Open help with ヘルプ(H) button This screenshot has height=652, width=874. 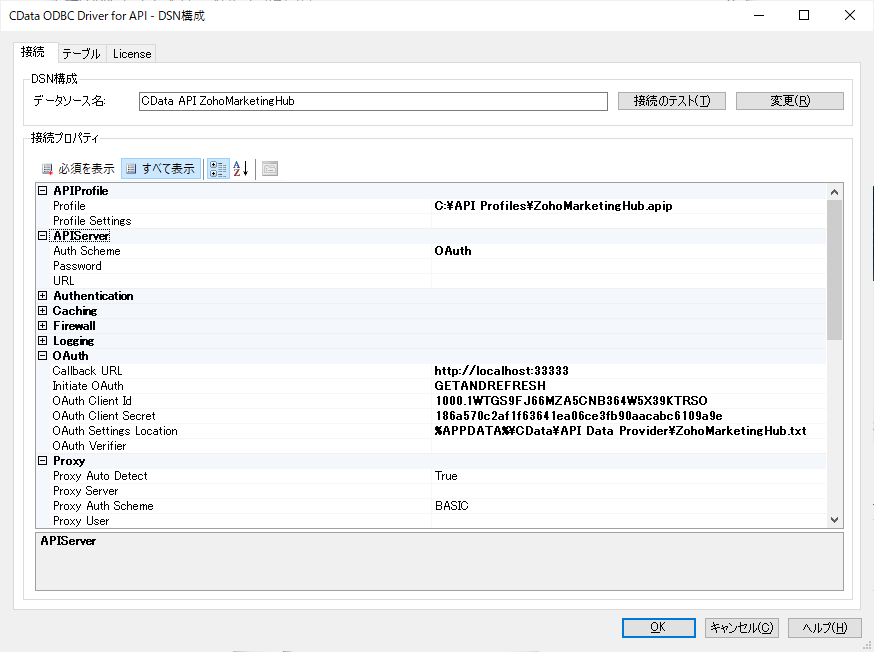(x=824, y=627)
